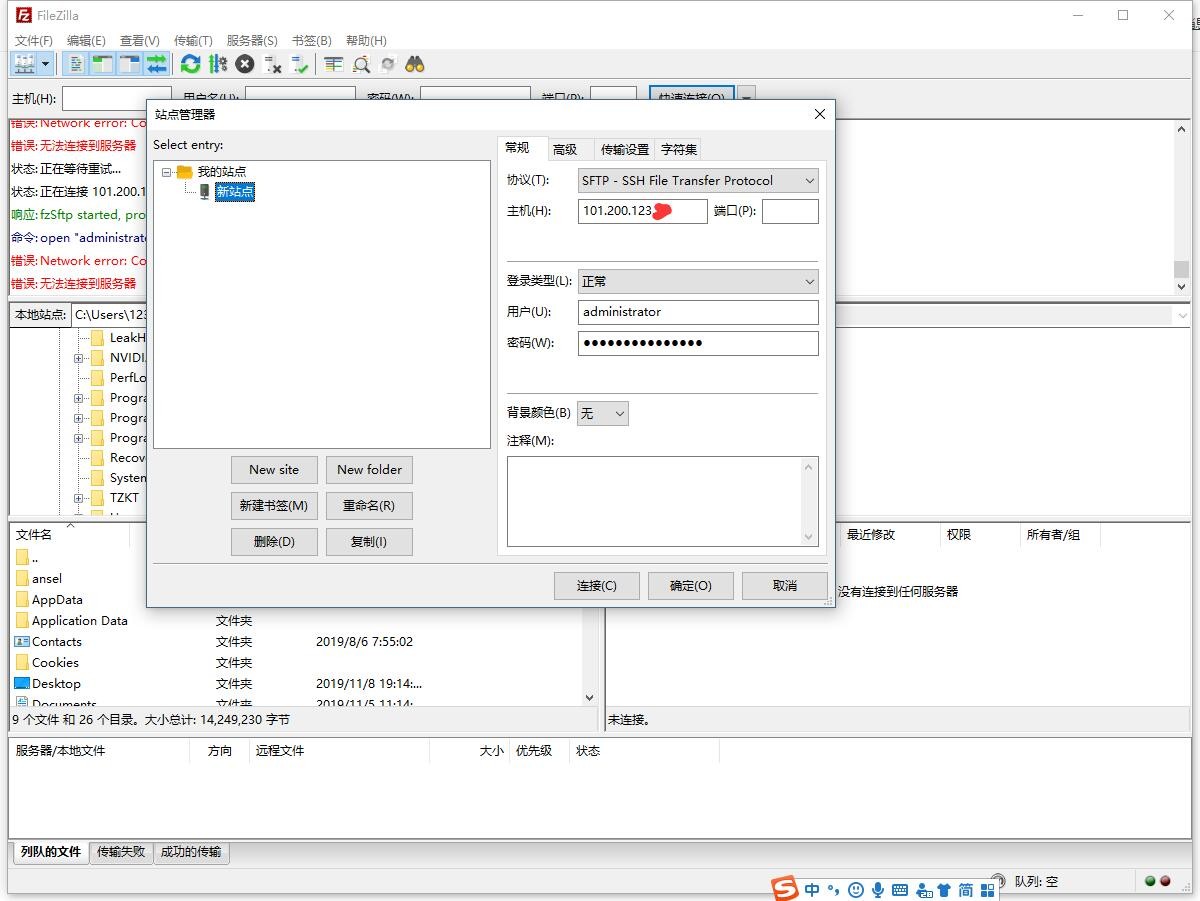Select the 列队的文件 queue tab
1200x901 pixels.
click(x=50, y=852)
